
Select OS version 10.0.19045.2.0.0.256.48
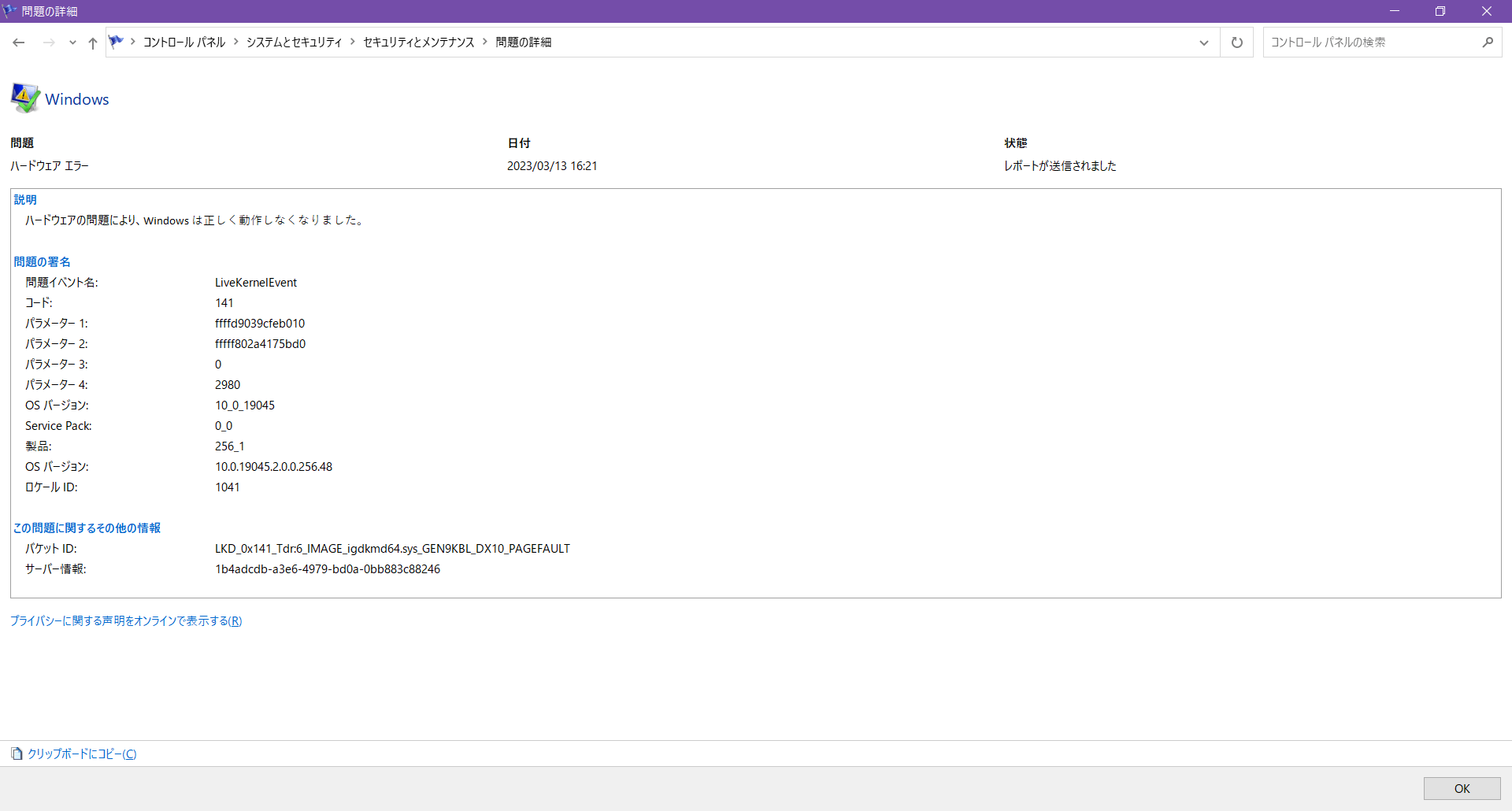pos(274,467)
